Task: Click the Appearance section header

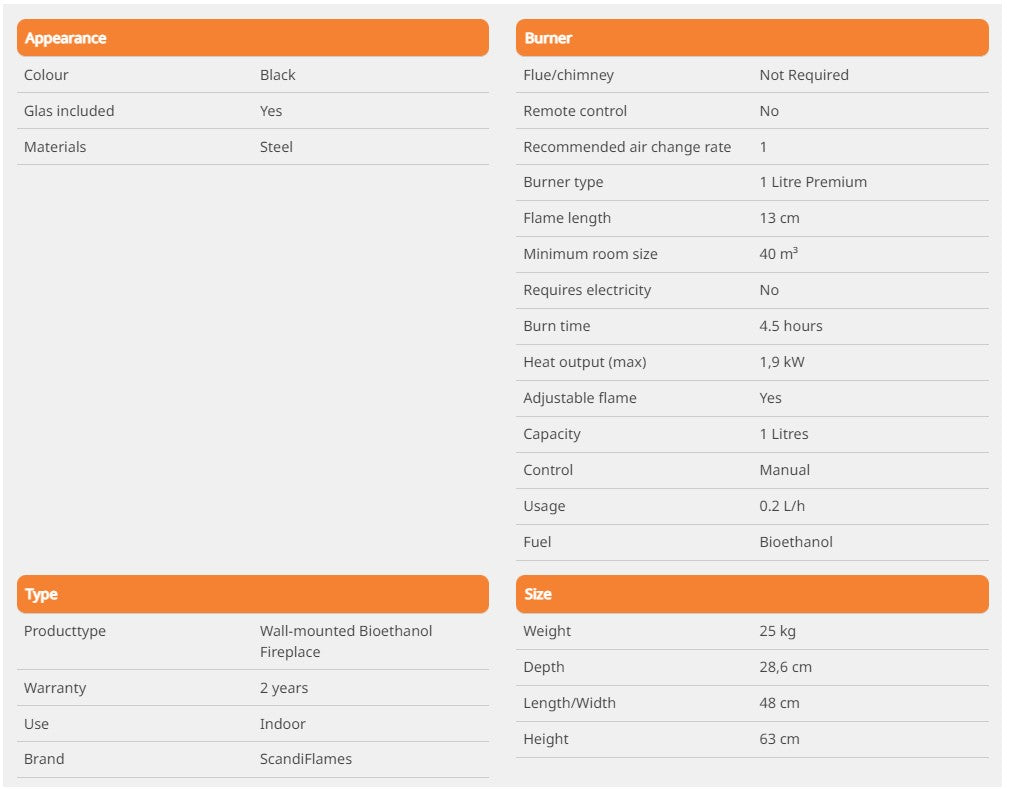Action: click(66, 38)
